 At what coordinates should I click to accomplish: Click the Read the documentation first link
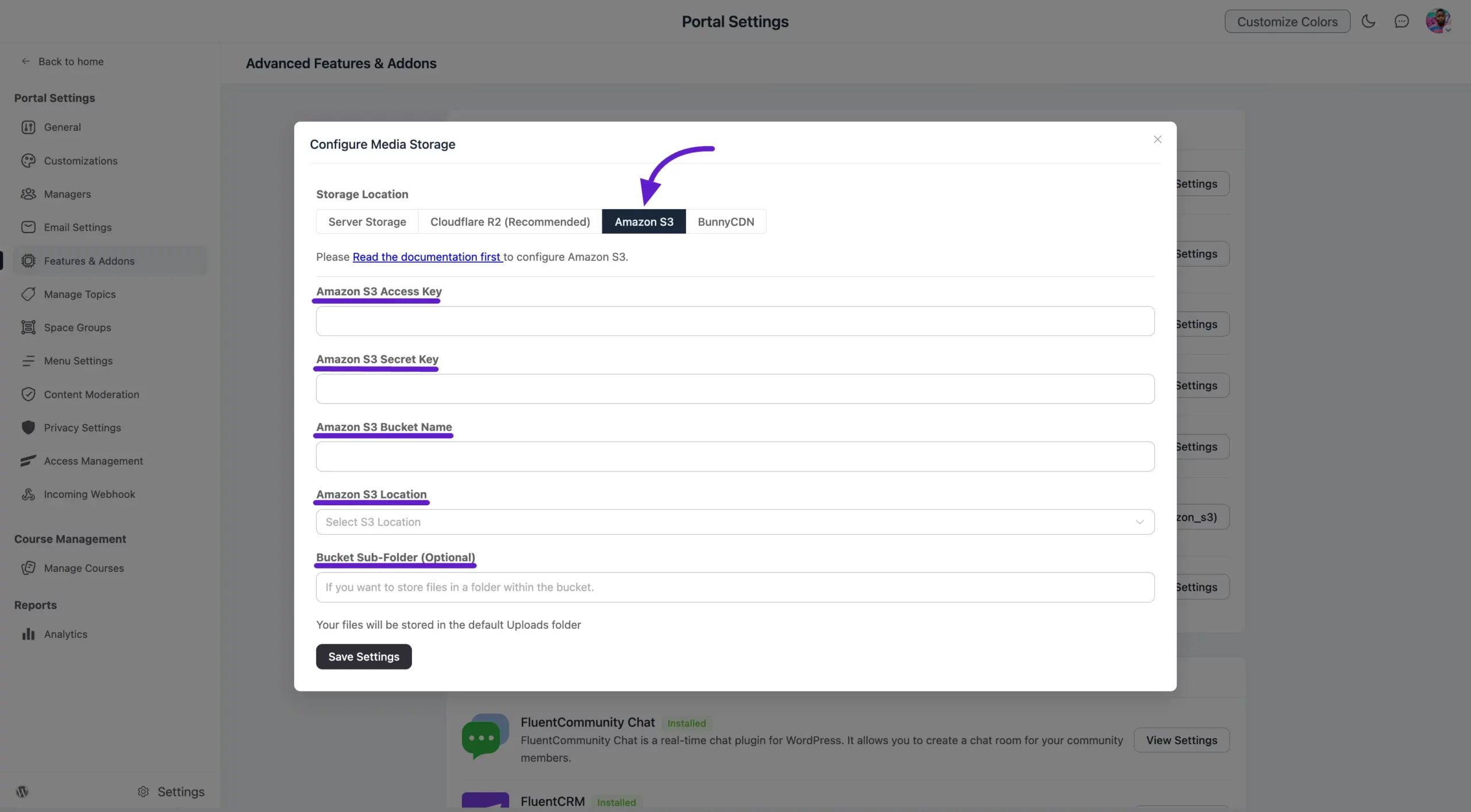[x=428, y=257]
